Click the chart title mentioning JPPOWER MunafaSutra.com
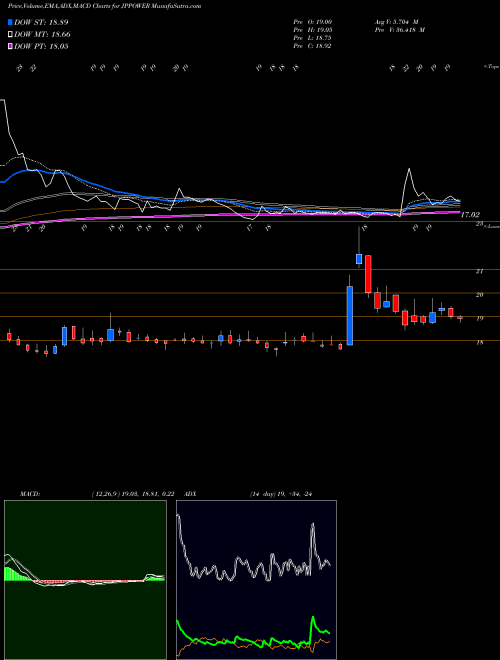 tap(104, 6)
